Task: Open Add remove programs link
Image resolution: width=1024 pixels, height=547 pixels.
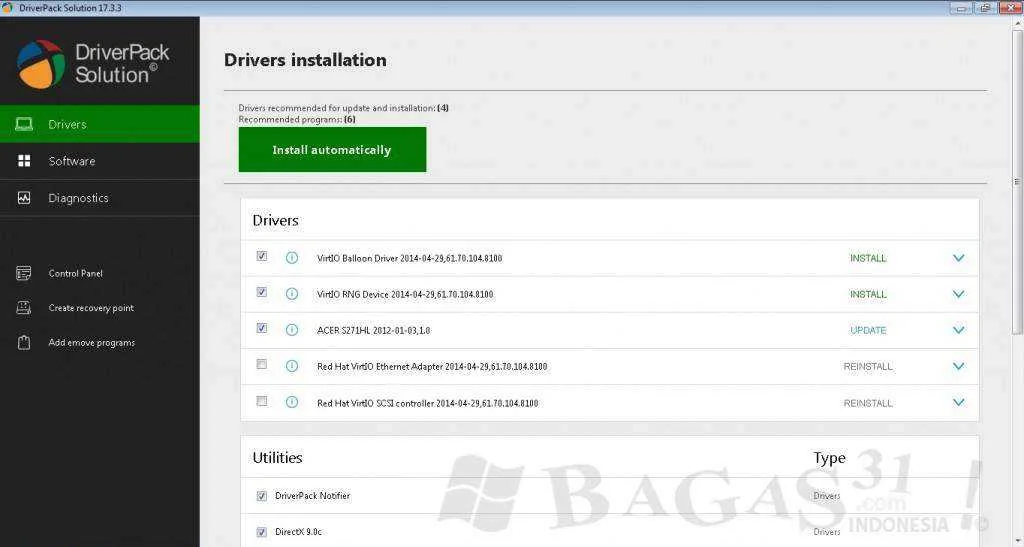Action: [x=91, y=343]
